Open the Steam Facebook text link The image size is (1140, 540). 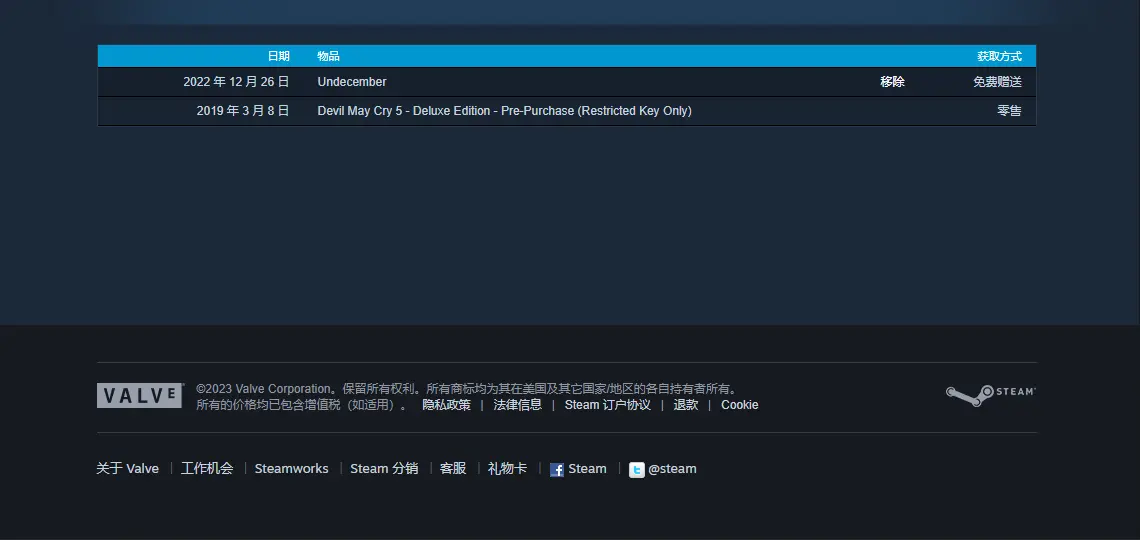pyautogui.click(x=587, y=469)
